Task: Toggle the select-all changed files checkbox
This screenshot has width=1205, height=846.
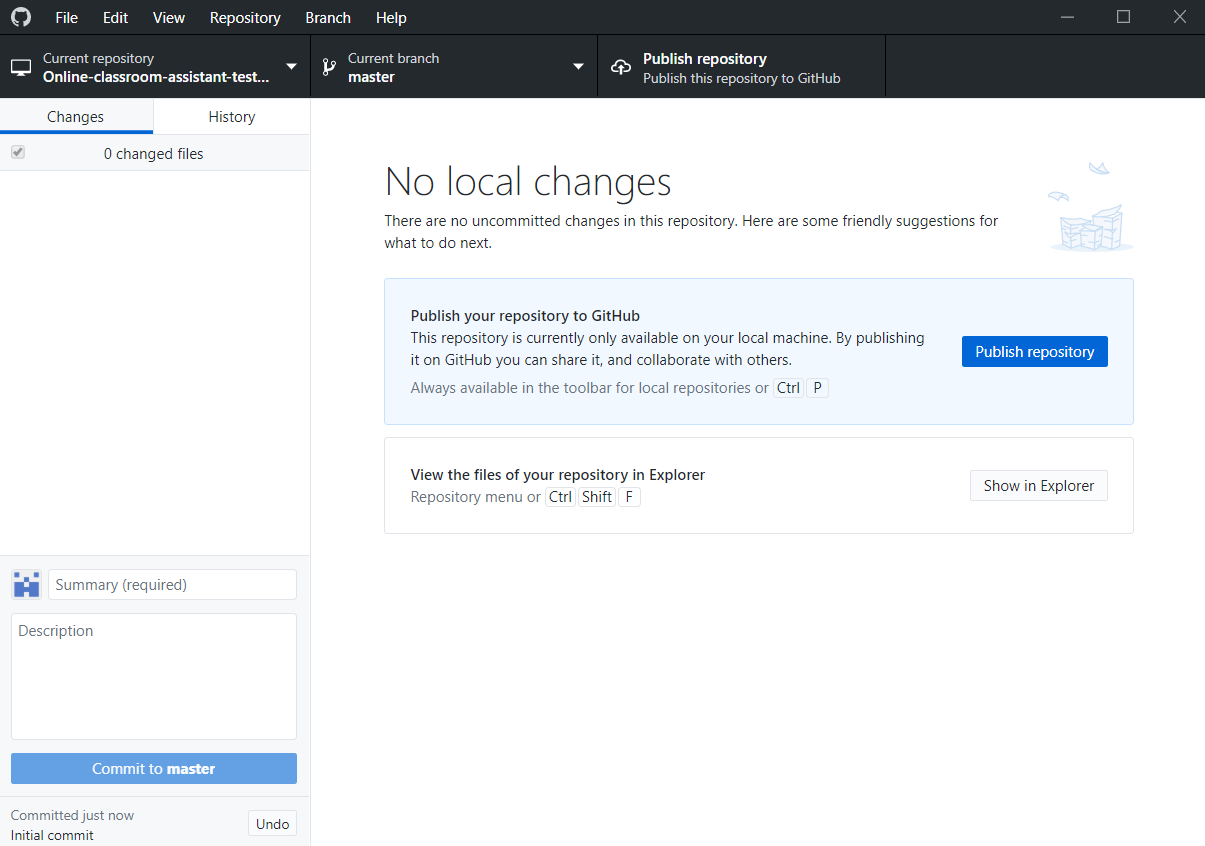Action: (x=18, y=153)
